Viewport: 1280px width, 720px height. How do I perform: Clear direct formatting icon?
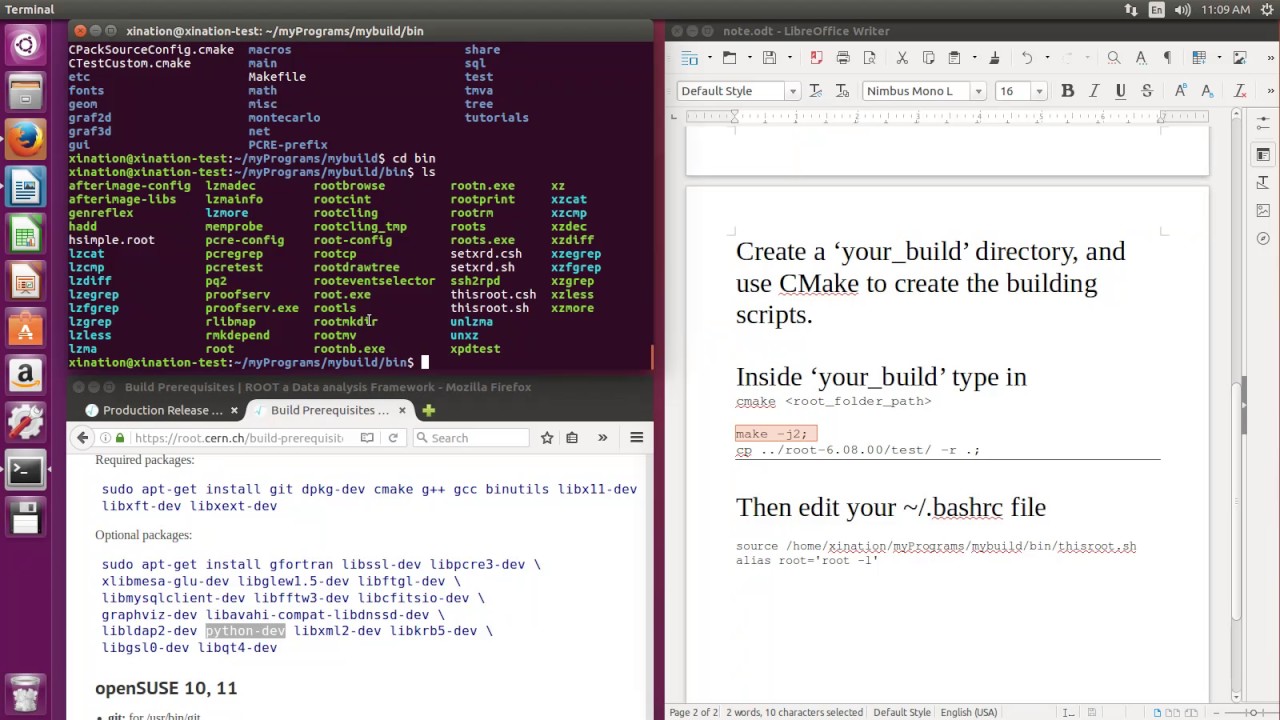click(x=1240, y=91)
